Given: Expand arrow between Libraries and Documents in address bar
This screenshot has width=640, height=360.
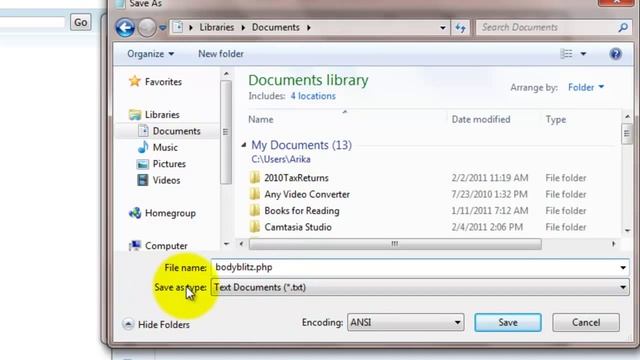Looking at the screenshot, I should (x=243, y=28).
